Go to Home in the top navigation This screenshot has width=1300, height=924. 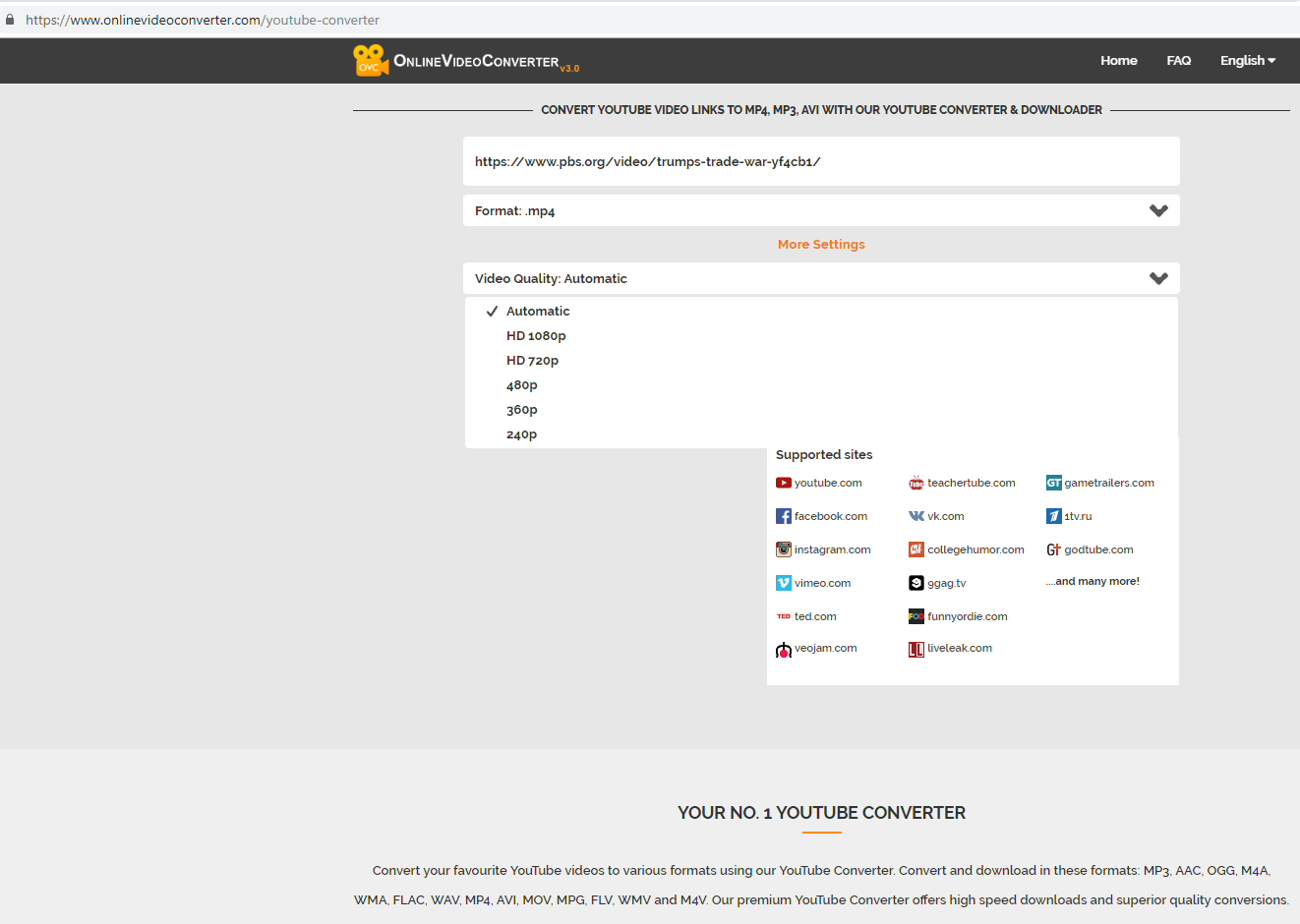(1119, 60)
